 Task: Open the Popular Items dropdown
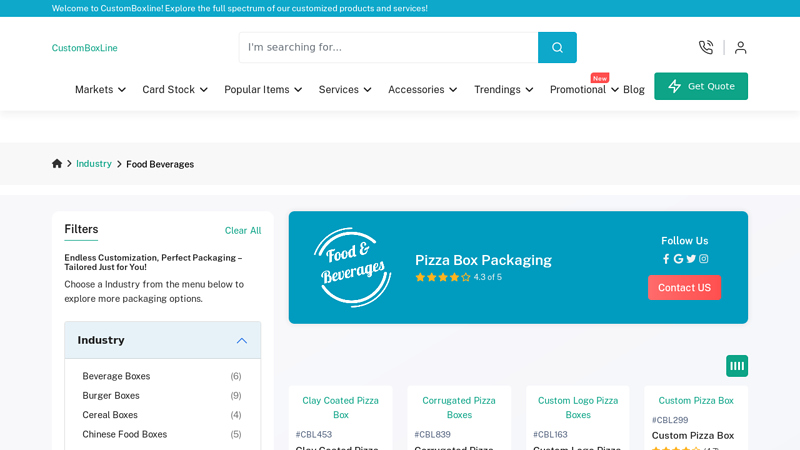[264, 89]
